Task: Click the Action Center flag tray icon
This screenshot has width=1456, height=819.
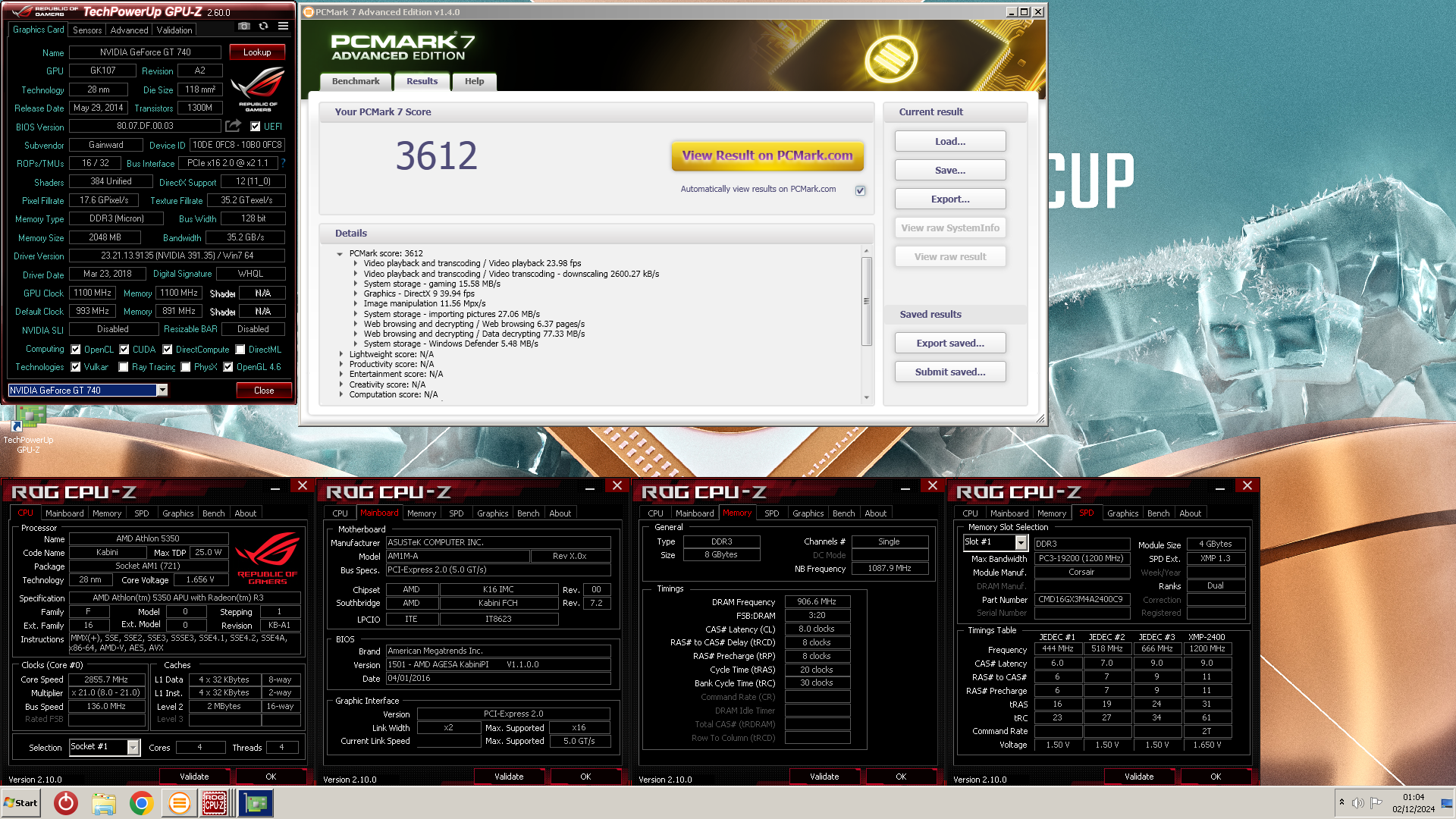Action: (1376, 803)
